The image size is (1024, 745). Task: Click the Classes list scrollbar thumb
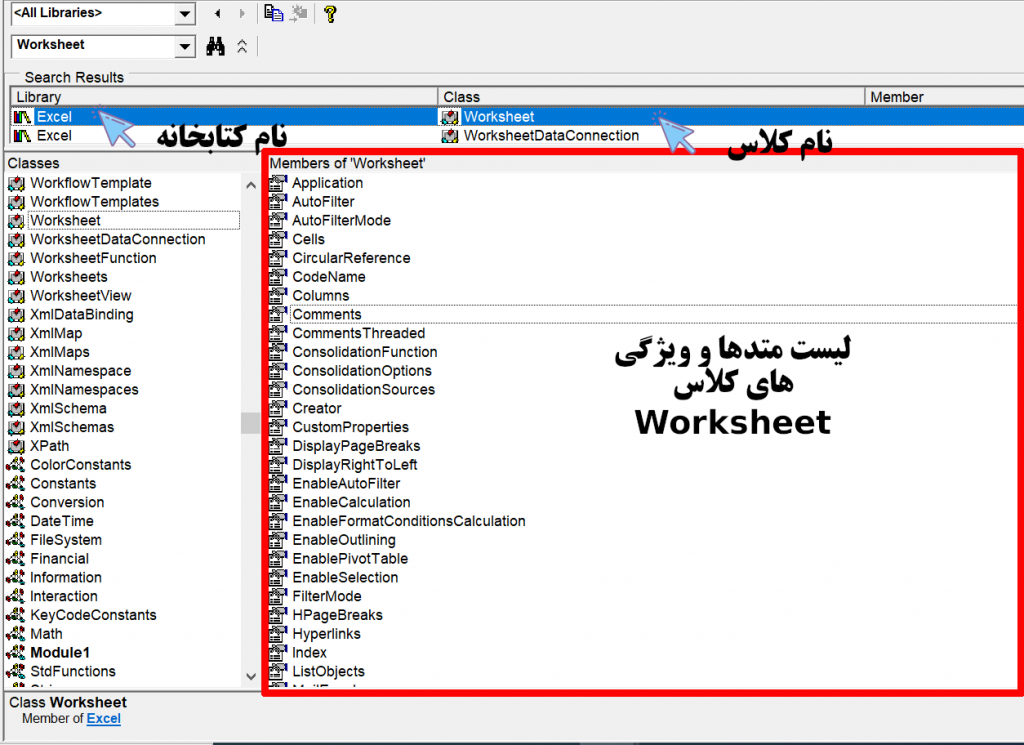pos(251,423)
